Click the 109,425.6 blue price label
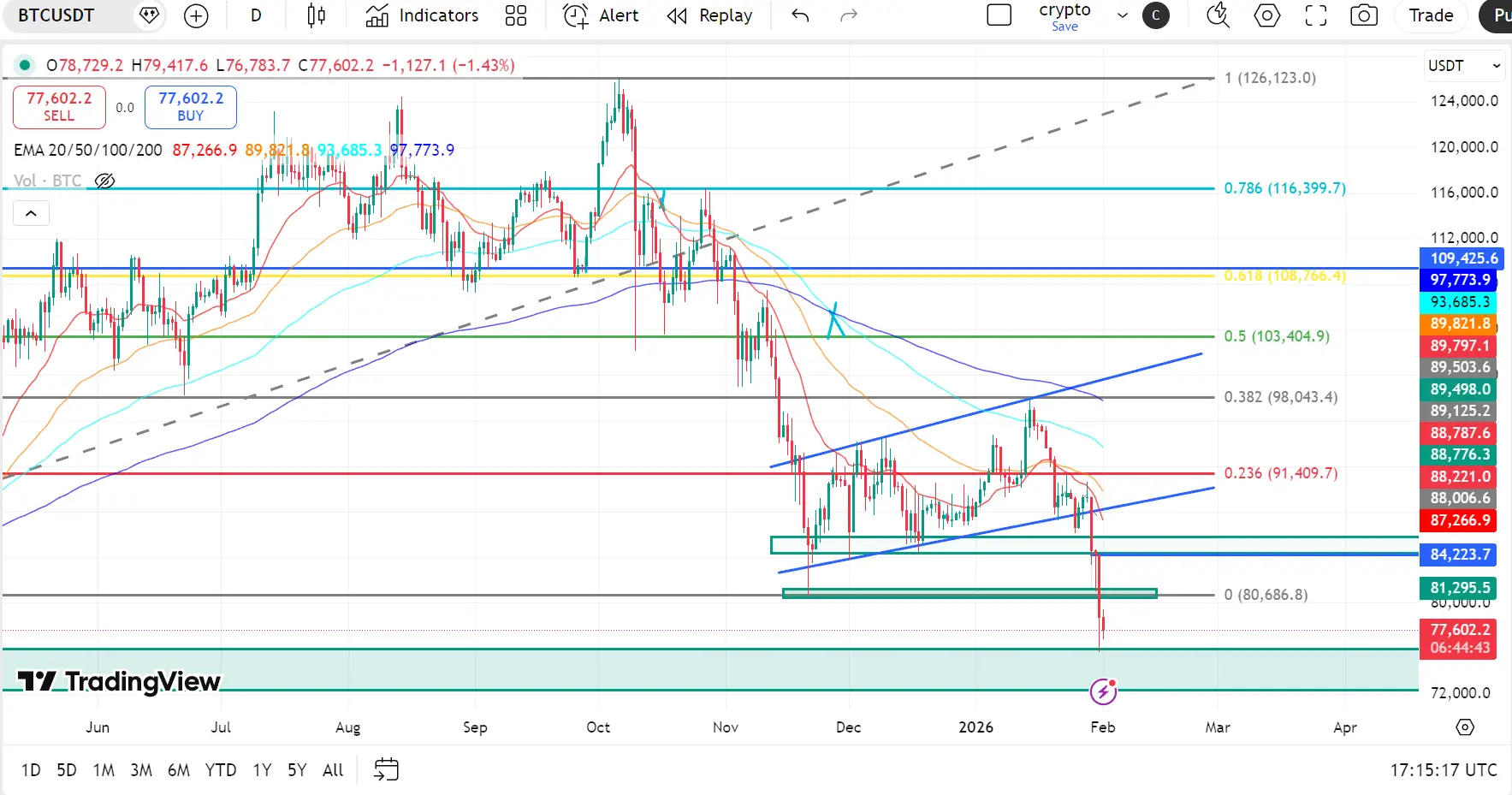The width and height of the screenshot is (1512, 795). click(x=1463, y=258)
